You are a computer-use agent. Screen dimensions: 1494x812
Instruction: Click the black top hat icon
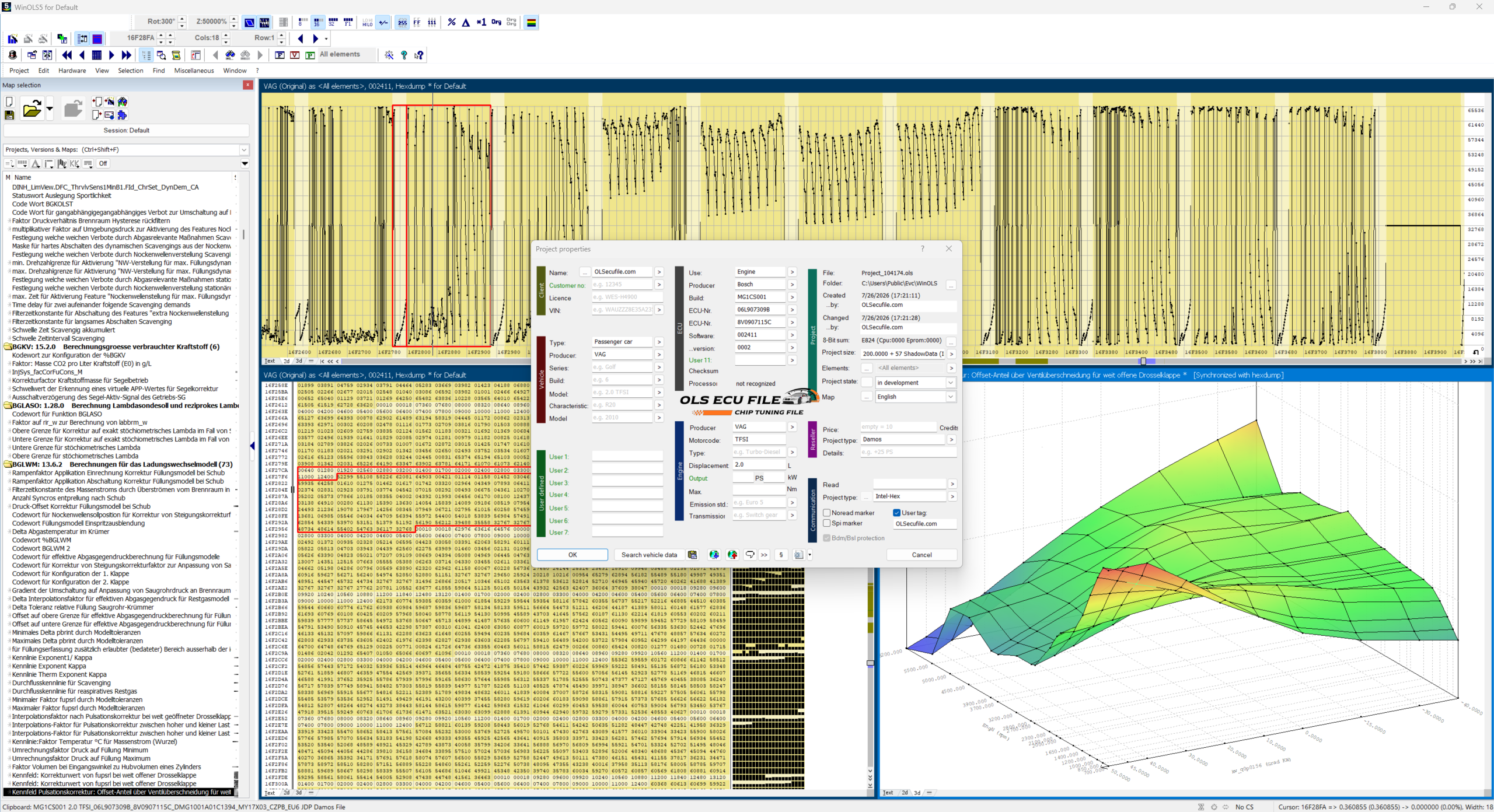12,55
